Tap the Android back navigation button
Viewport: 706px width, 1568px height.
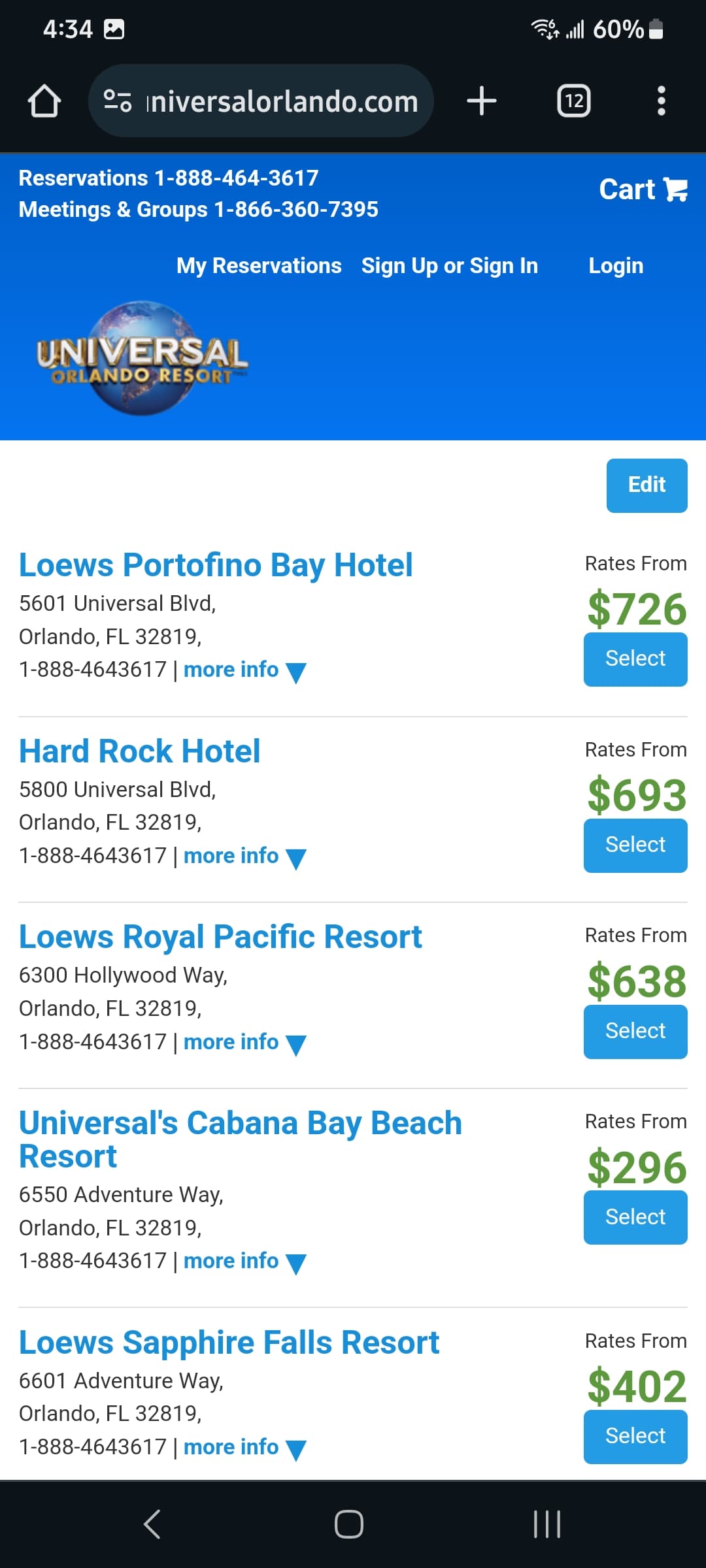(x=152, y=1524)
